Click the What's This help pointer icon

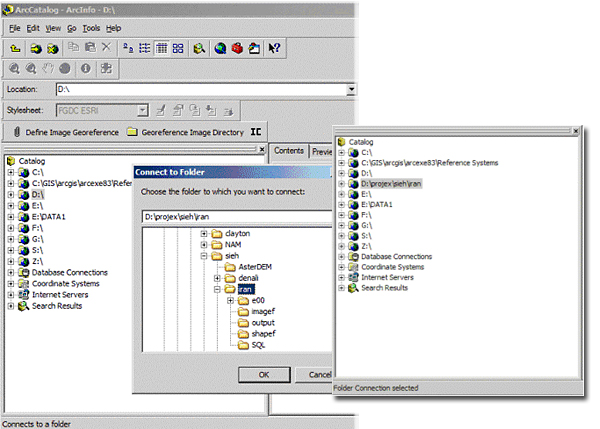coord(274,48)
